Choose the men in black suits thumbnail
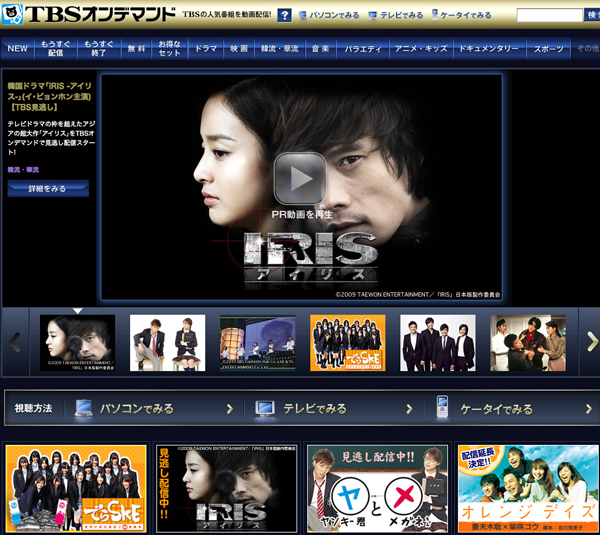Screen dimensions: 600x535 click(437, 343)
